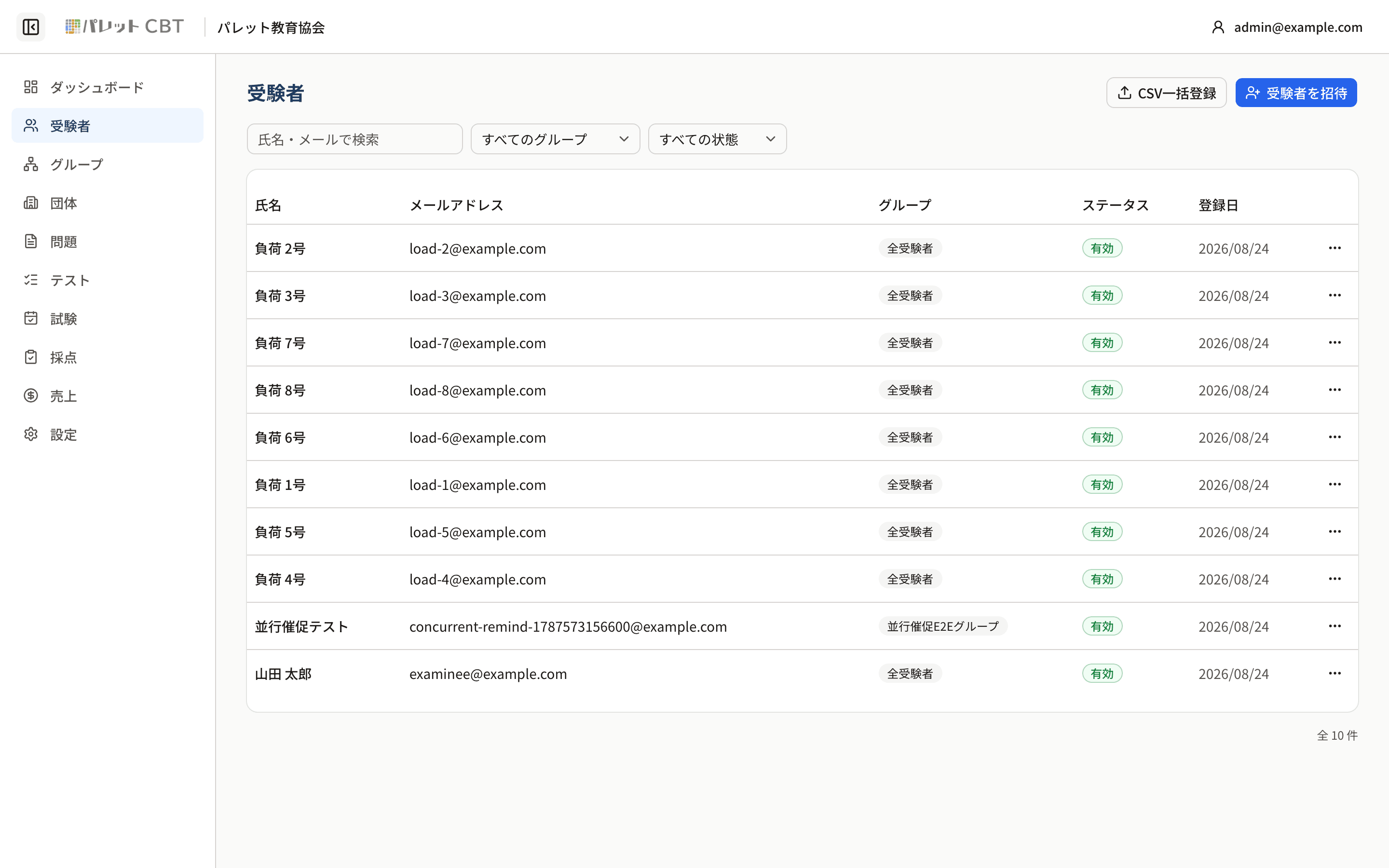Open the more-actions menu for 負荷 3号
The image size is (1389, 868).
coord(1335,295)
